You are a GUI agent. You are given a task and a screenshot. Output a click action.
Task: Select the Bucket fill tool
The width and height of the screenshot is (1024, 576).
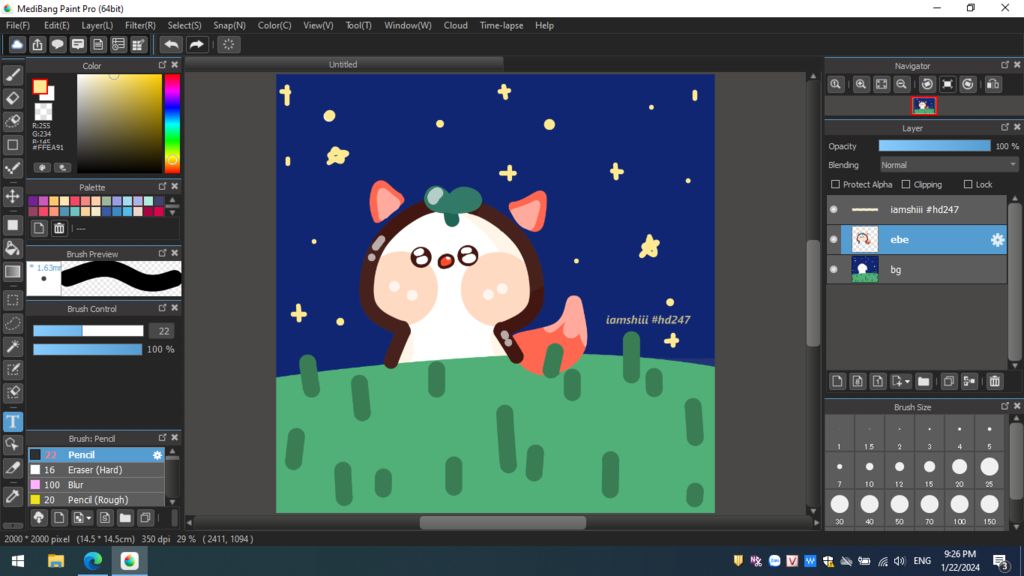(13, 248)
